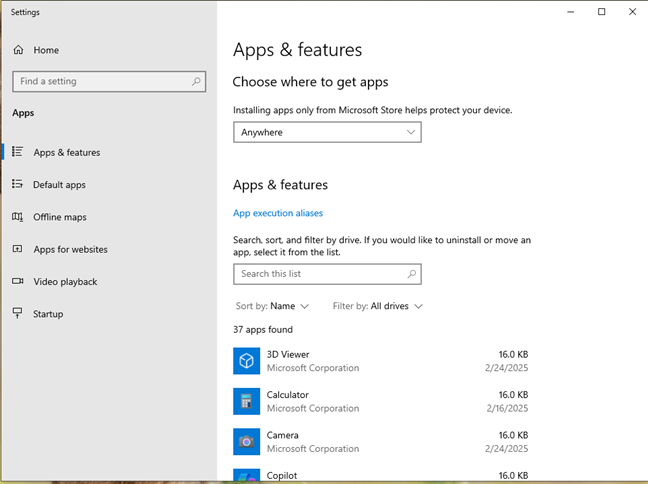Image resolution: width=648 pixels, height=484 pixels.
Task: Close the Settings window
Action: [x=632, y=12]
